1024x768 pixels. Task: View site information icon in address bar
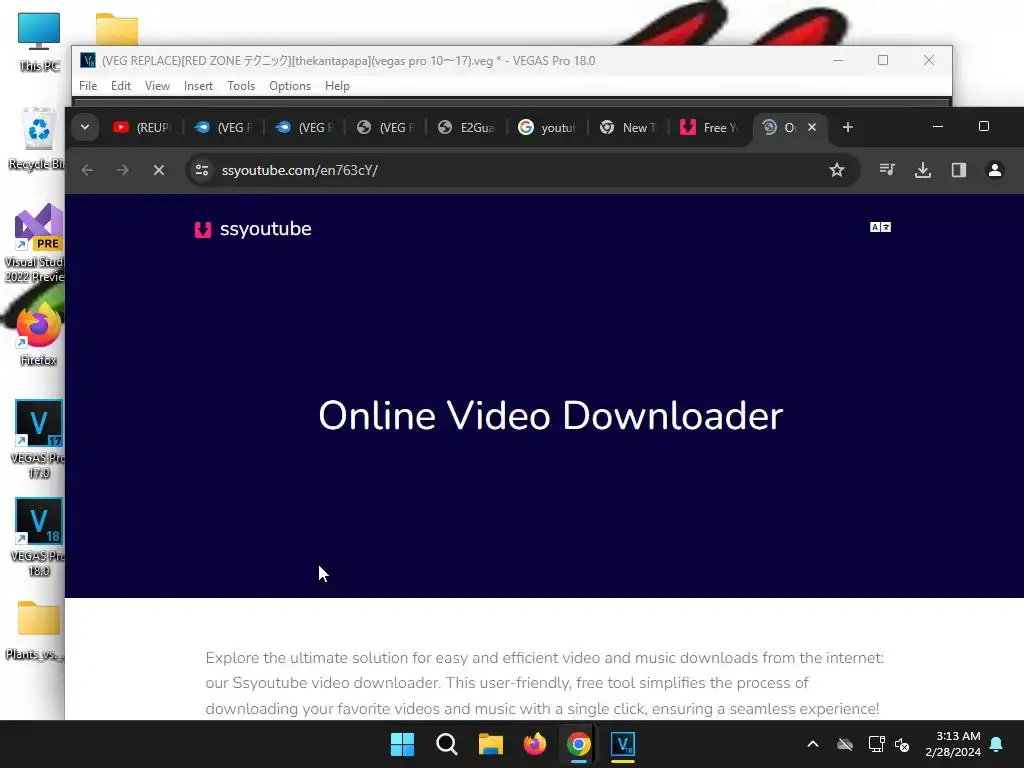click(202, 170)
